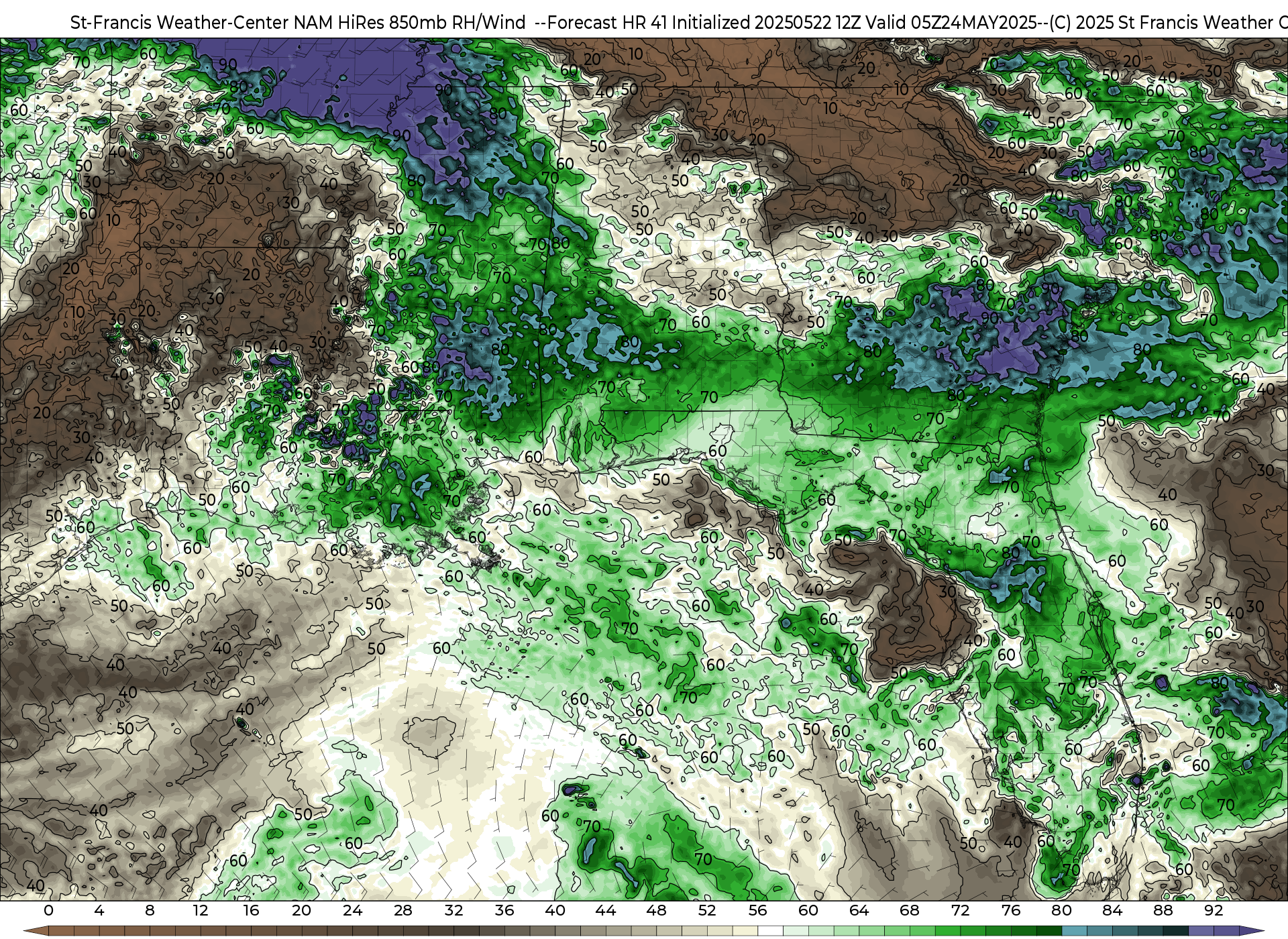Click the '4' label on colorbar scale
This screenshot has height=939, width=1288.
click(99, 910)
